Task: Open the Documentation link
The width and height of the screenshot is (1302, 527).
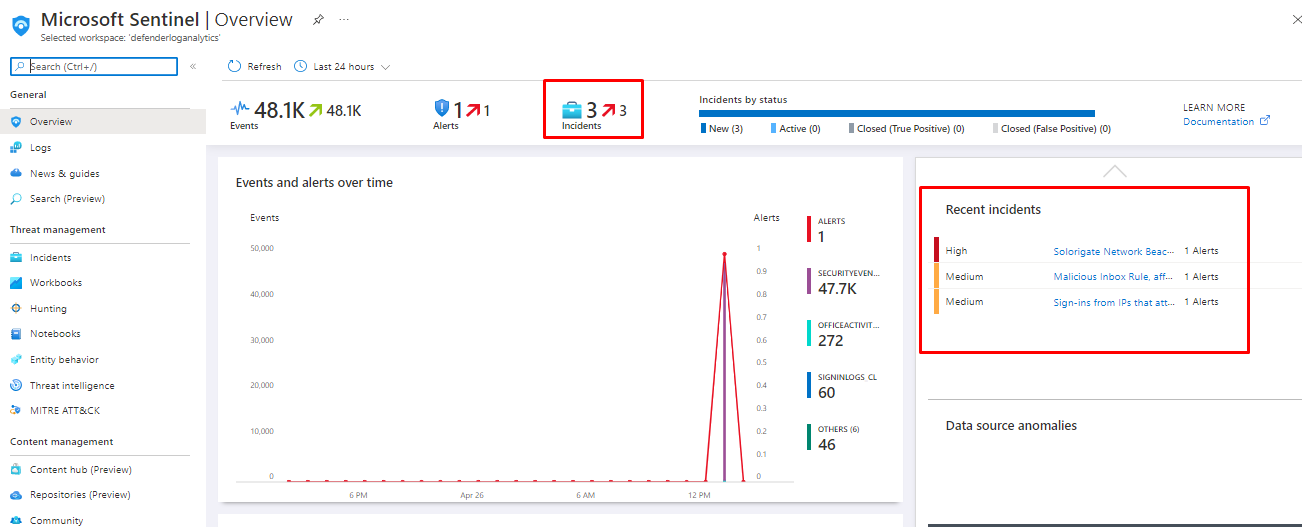Action: (x=1218, y=122)
